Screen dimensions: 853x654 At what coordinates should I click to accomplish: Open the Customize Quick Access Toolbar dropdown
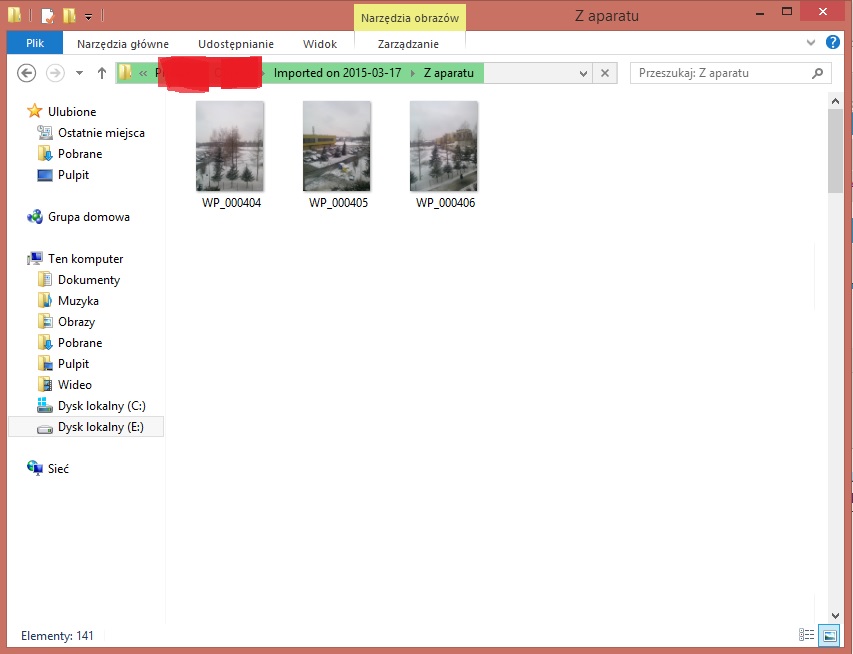click(x=88, y=17)
